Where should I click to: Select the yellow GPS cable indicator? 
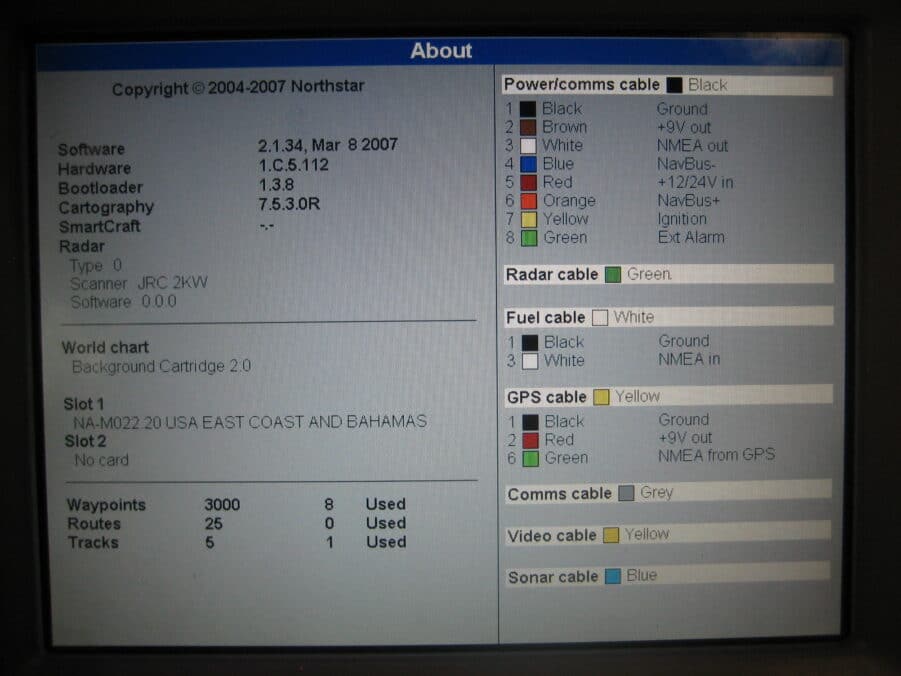603,396
